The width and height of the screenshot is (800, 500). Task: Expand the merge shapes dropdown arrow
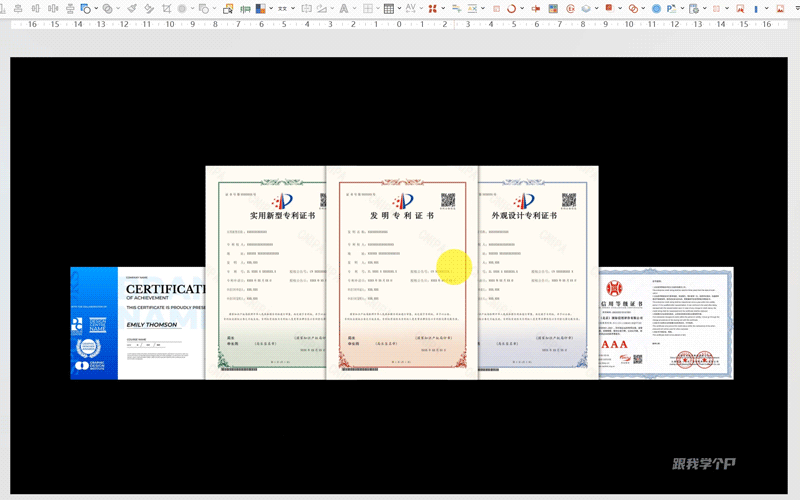pos(118,8)
